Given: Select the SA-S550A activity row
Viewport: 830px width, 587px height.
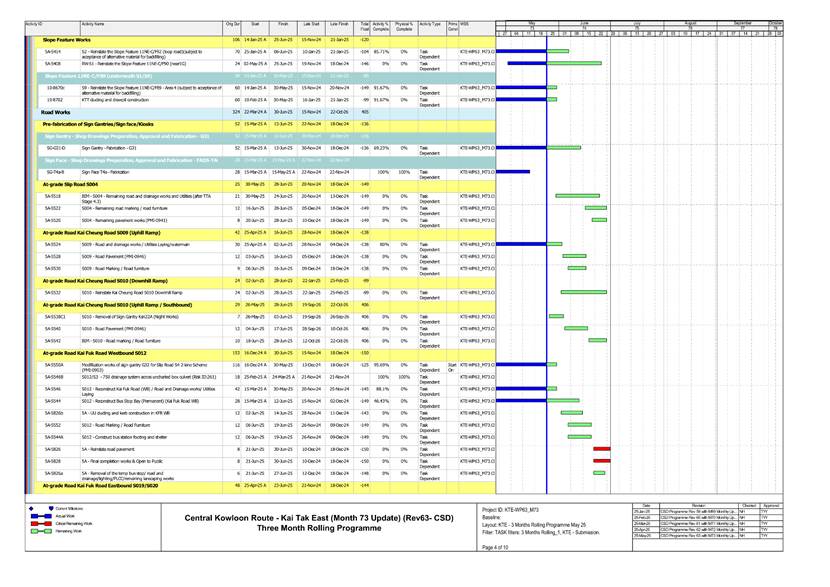Looking at the screenshot, I should 150,366.
